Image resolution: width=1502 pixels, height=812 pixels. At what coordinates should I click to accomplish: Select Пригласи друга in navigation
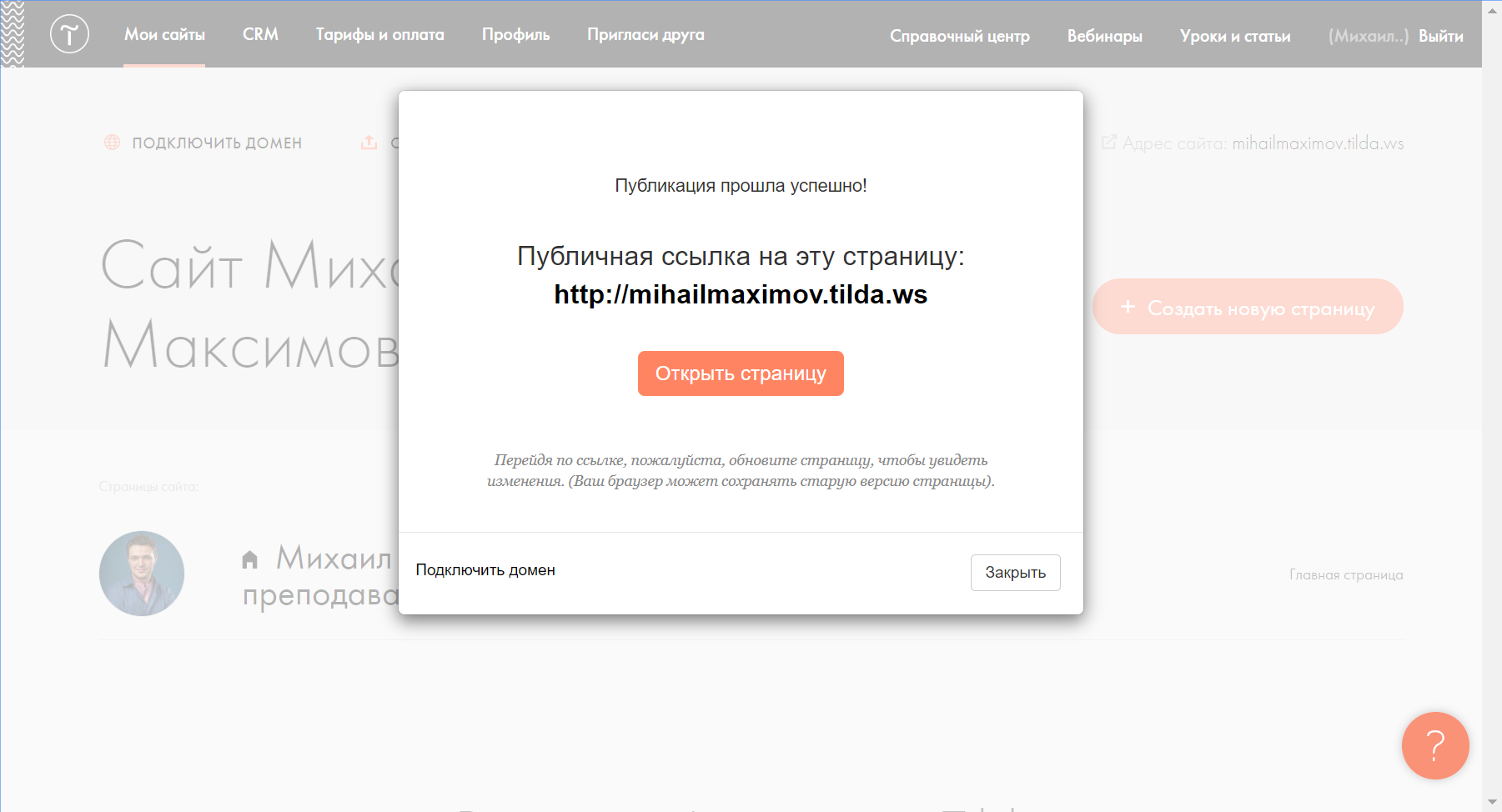click(646, 35)
